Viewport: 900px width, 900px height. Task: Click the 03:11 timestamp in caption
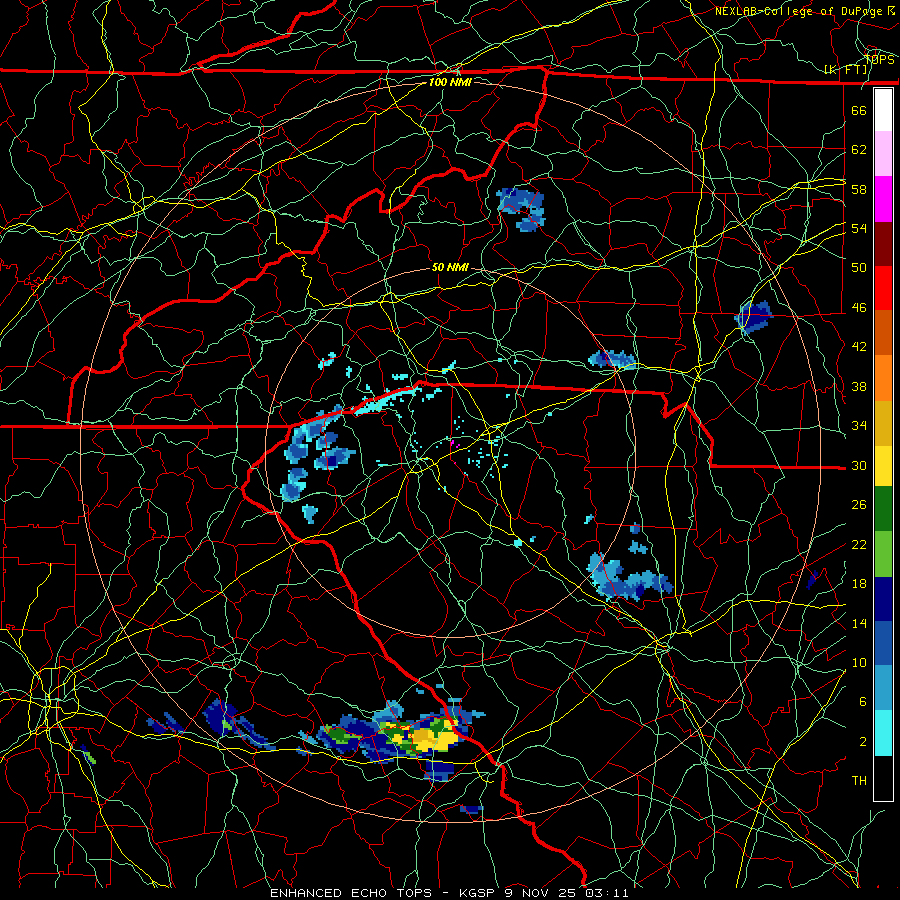click(x=607, y=893)
